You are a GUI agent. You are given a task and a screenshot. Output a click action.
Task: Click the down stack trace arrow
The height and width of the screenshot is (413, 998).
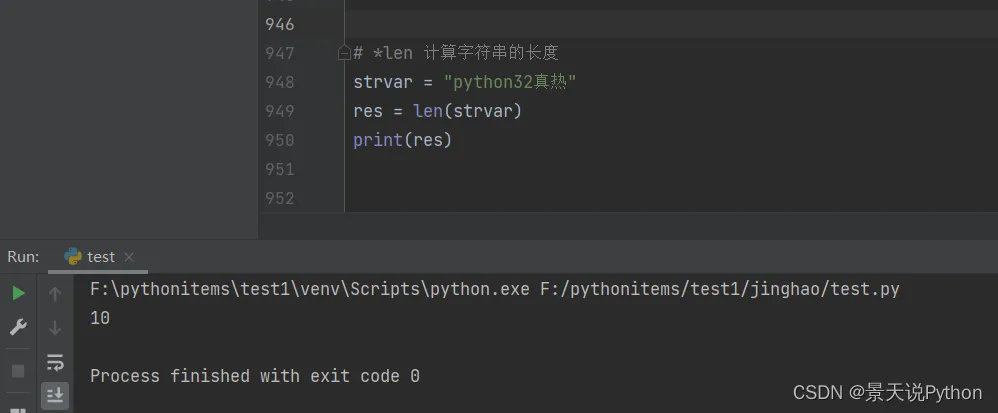coord(55,327)
